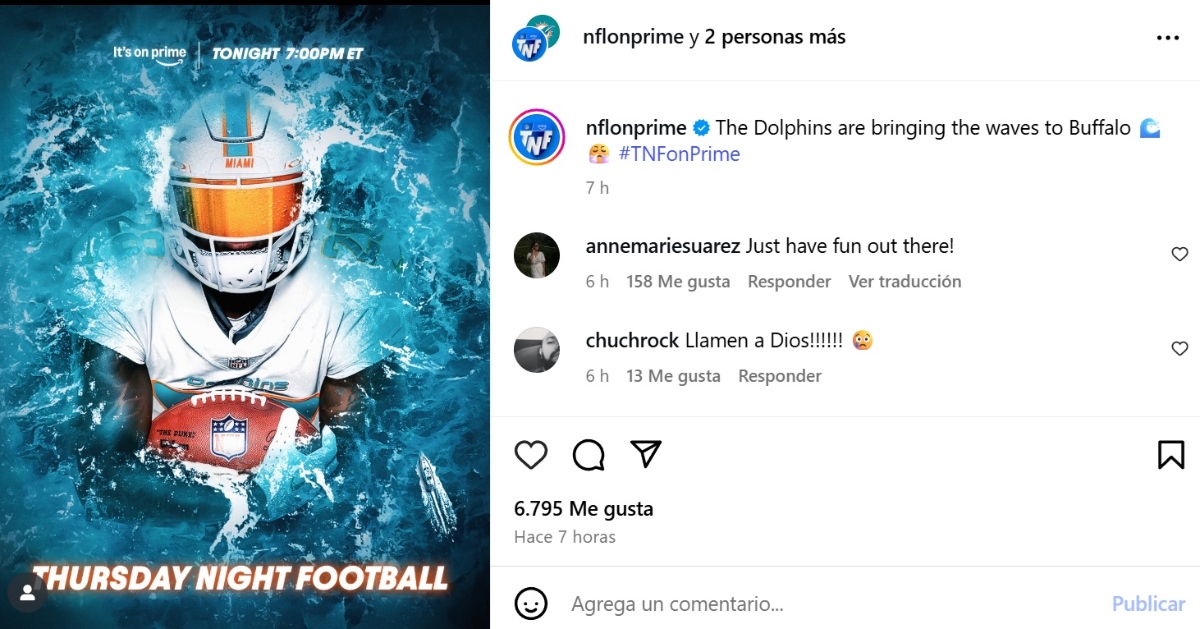Click the Publicar button
The width and height of the screenshot is (1200, 629).
[1148, 604]
